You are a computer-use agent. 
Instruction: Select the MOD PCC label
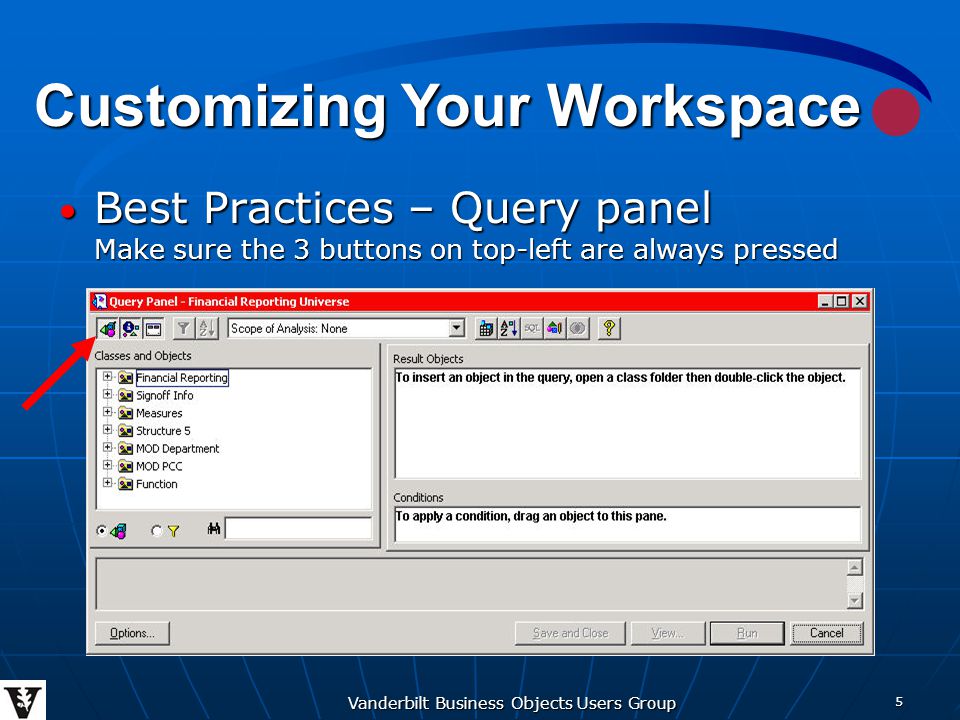(x=159, y=467)
